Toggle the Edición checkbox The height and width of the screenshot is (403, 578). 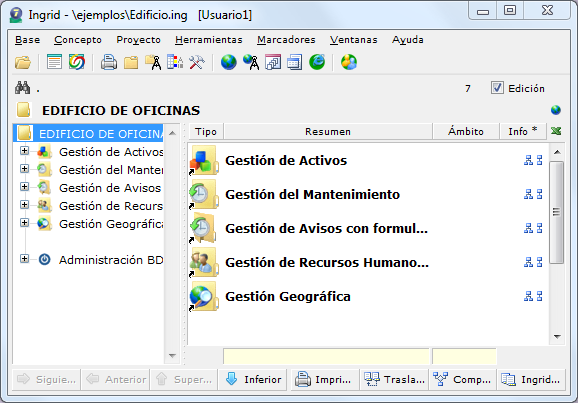[x=497, y=88]
